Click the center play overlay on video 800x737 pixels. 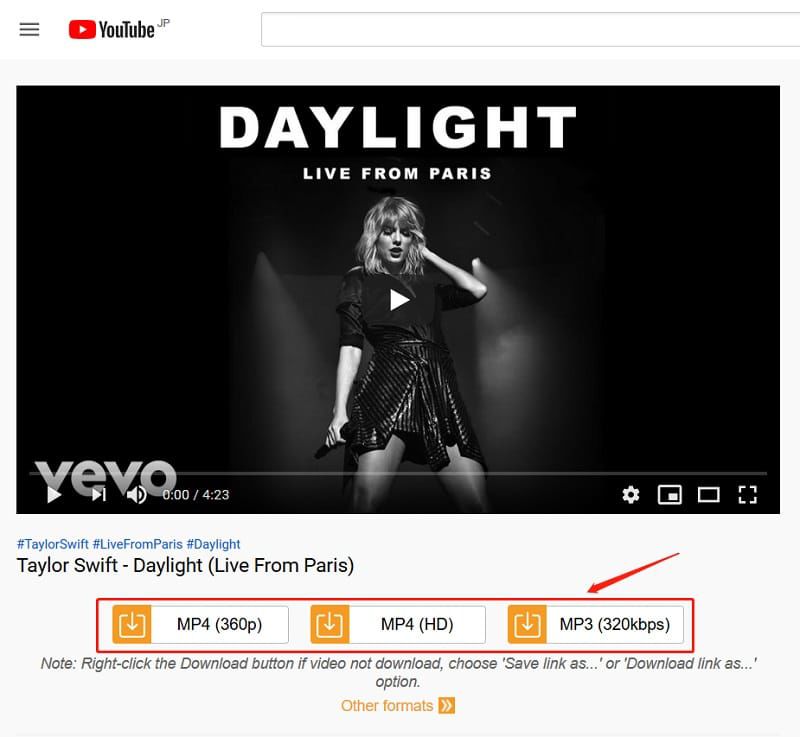[398, 300]
